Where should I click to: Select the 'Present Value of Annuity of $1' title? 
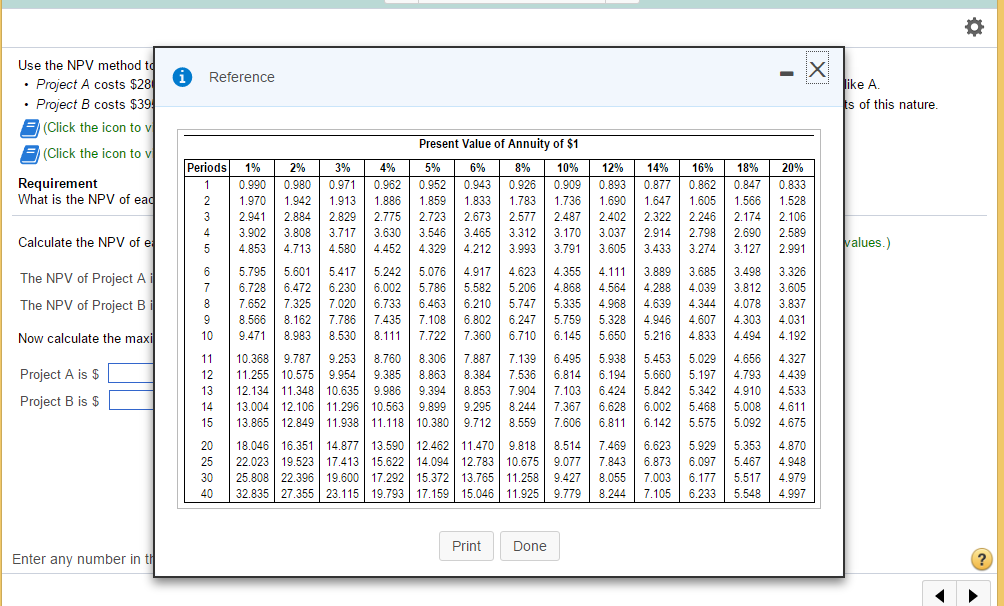click(x=499, y=143)
